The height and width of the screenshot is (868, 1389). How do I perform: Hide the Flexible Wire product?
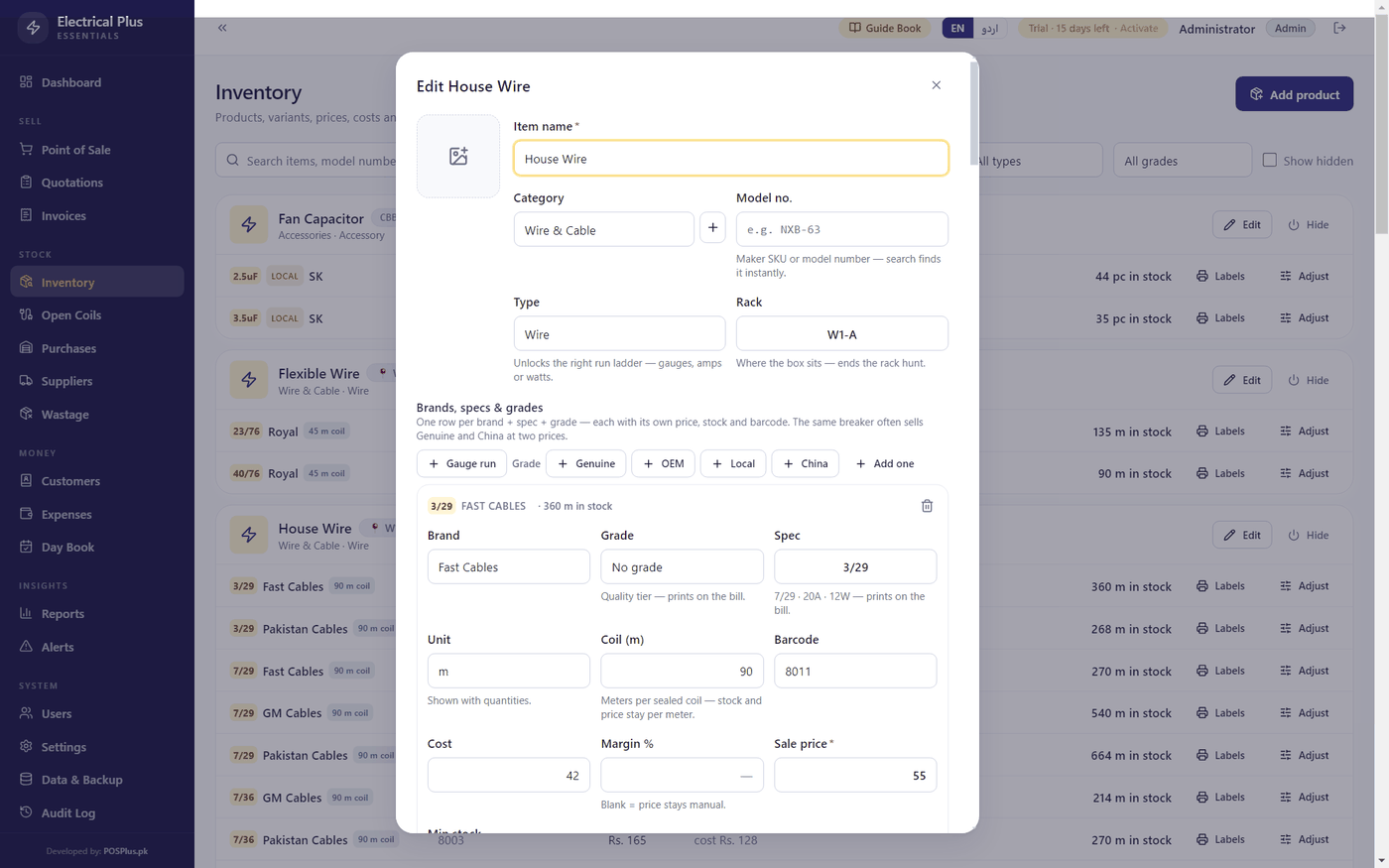1309,380
